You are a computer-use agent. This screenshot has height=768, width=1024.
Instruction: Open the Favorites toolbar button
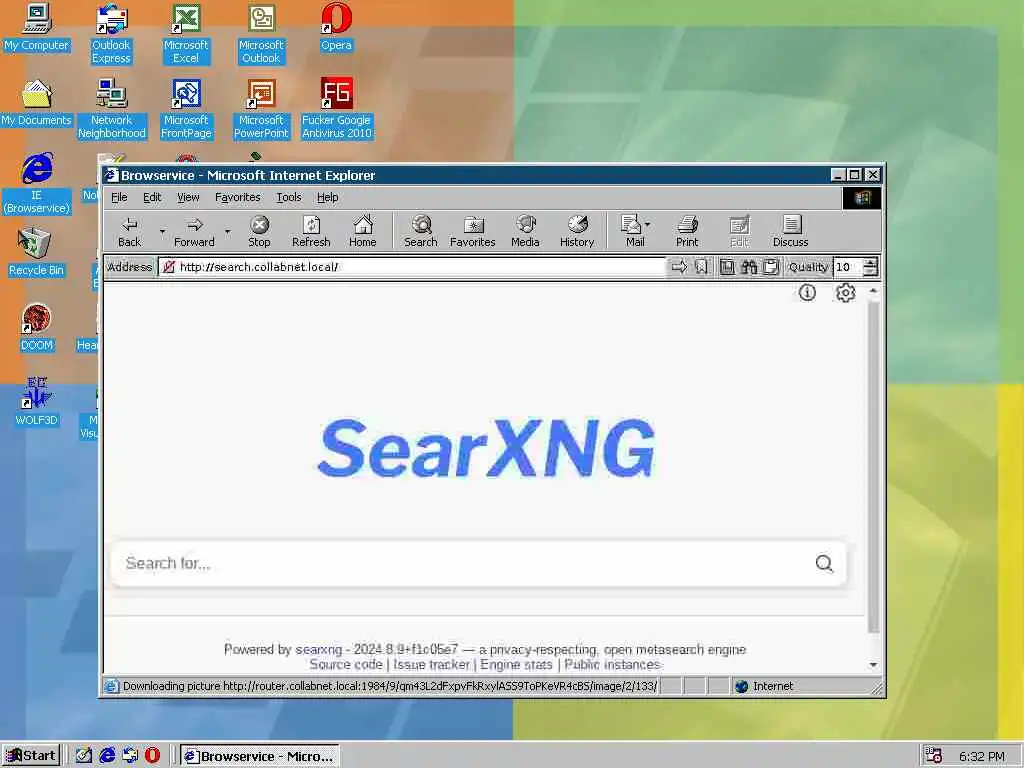[x=473, y=231]
